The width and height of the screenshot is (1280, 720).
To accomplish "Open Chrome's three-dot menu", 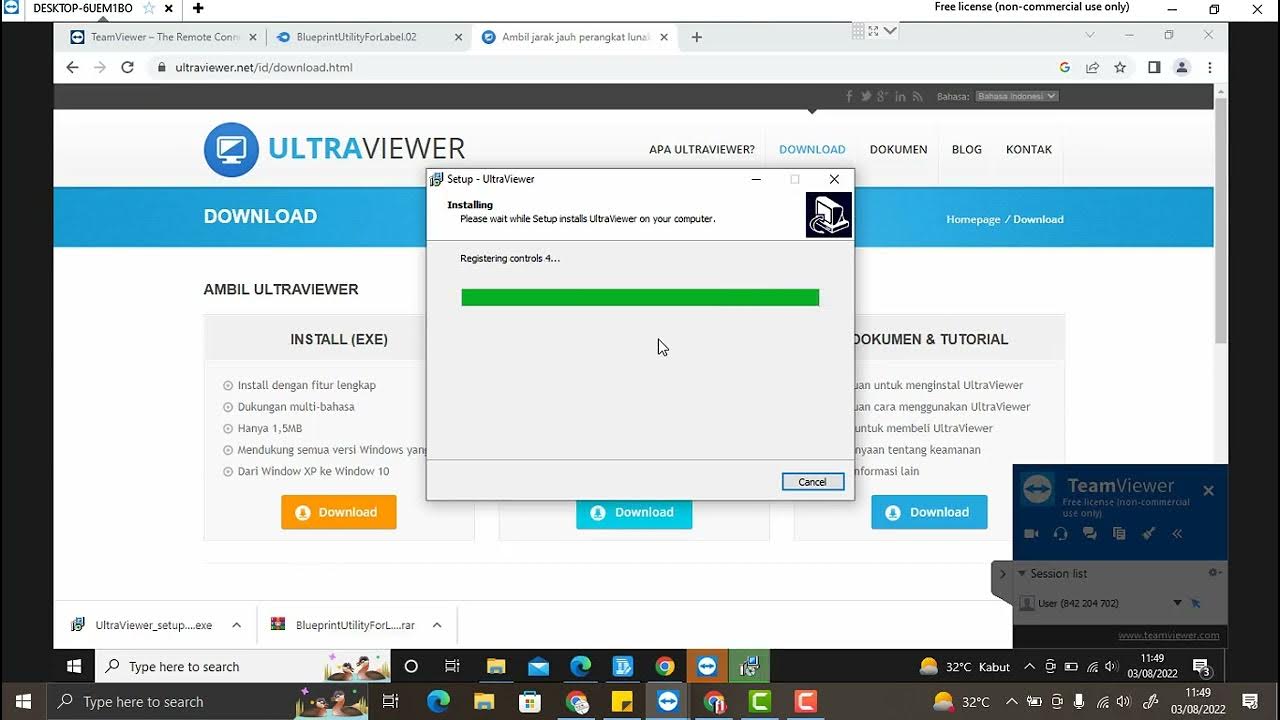I will click(1210, 67).
